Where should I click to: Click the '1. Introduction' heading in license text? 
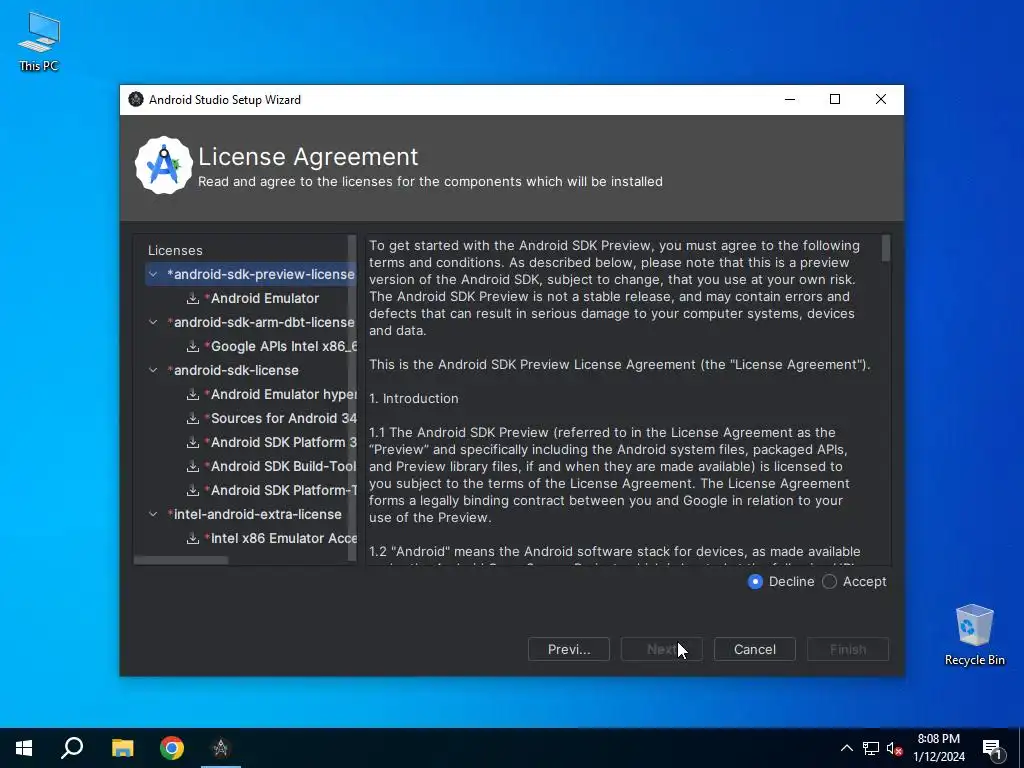tap(413, 398)
